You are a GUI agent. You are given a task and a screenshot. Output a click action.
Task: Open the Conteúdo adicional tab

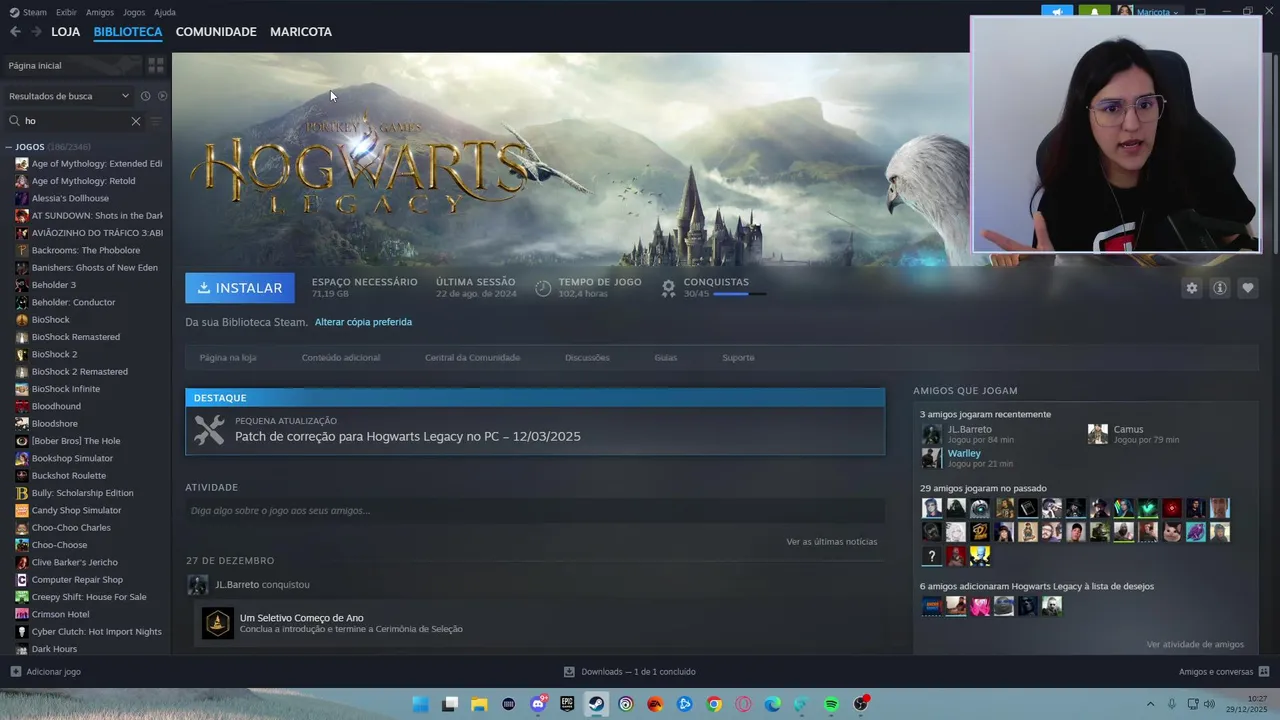tap(341, 357)
